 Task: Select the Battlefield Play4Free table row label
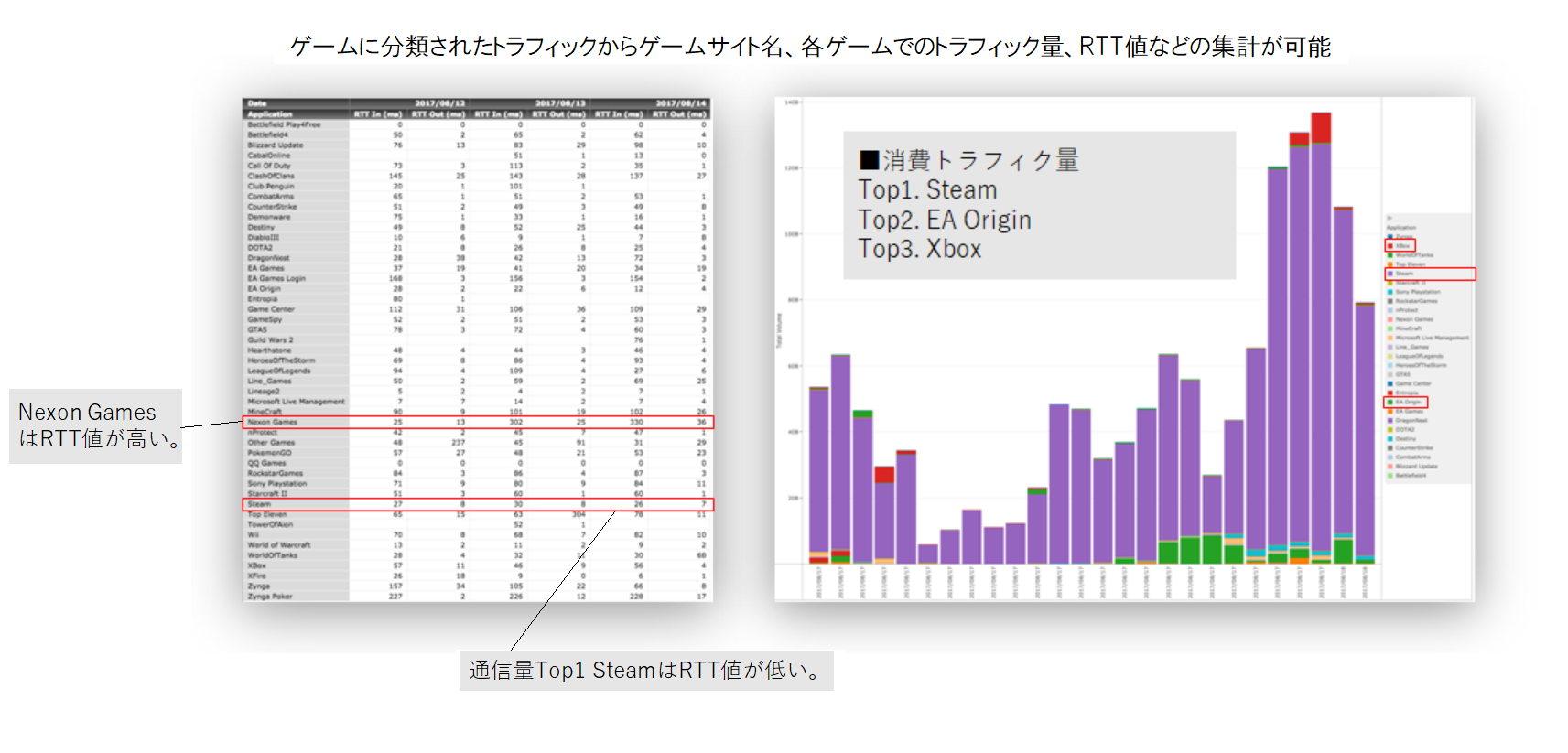coord(284,124)
